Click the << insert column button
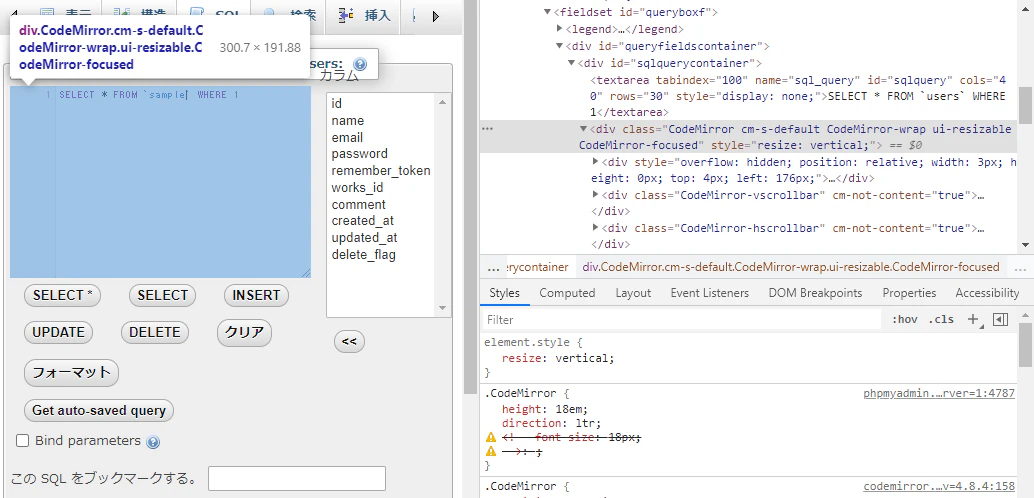Image resolution: width=1034 pixels, height=498 pixels. [x=350, y=342]
